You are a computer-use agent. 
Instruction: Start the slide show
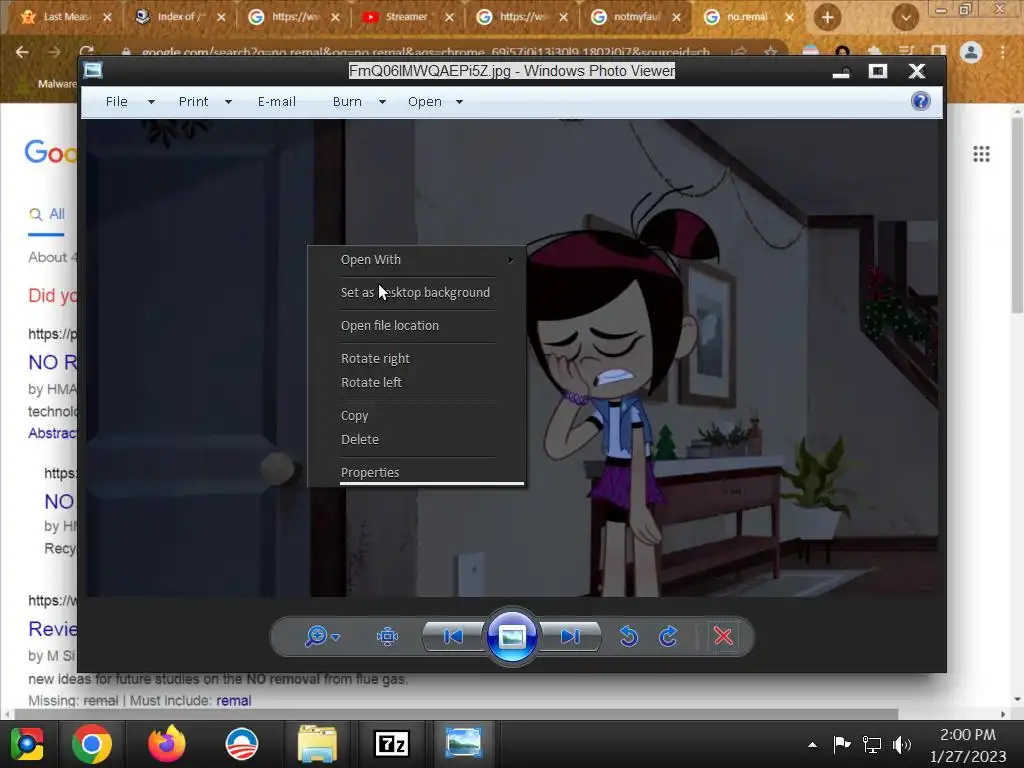point(512,636)
